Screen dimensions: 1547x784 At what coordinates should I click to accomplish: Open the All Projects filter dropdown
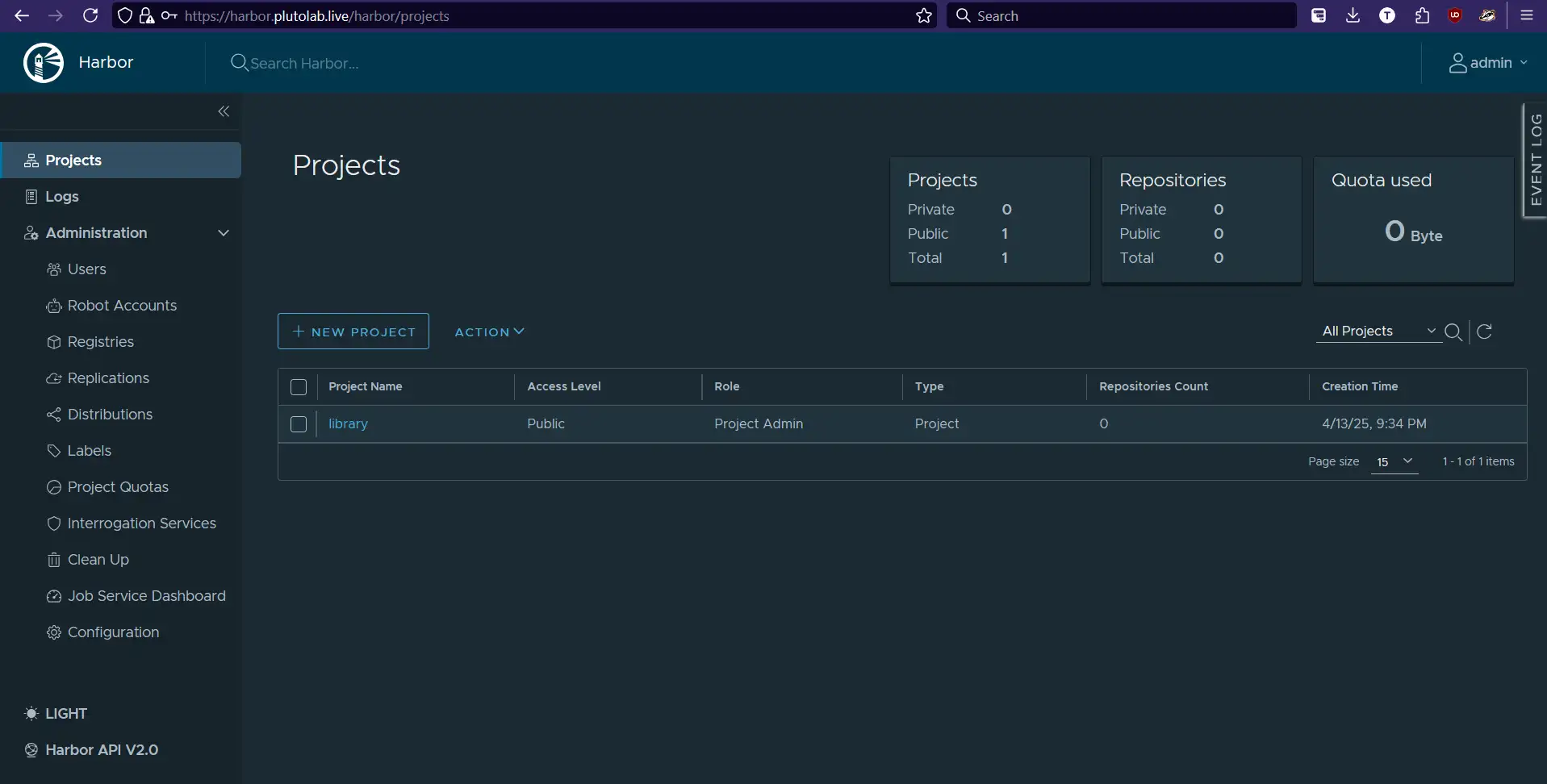click(1378, 331)
